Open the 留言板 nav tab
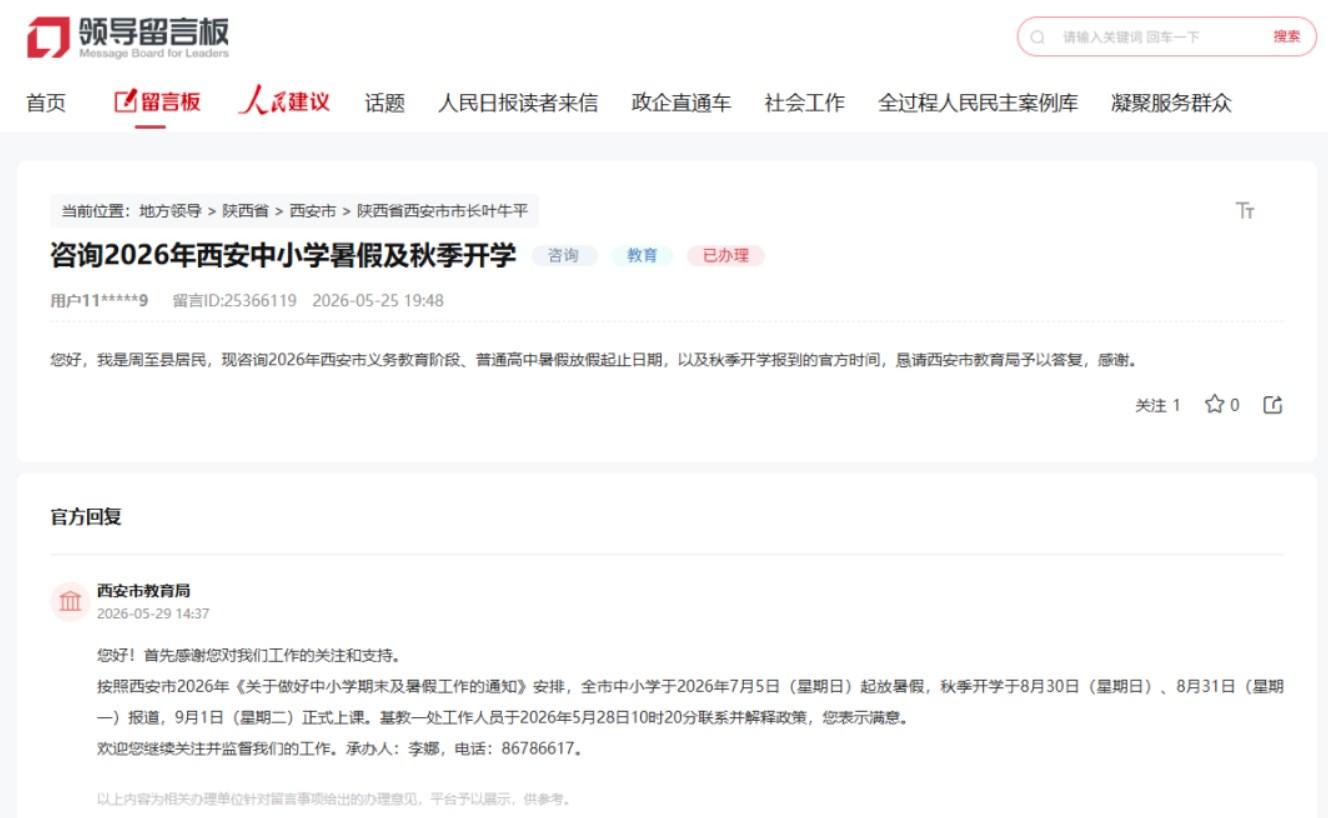The width and height of the screenshot is (1328, 818). click(x=157, y=102)
